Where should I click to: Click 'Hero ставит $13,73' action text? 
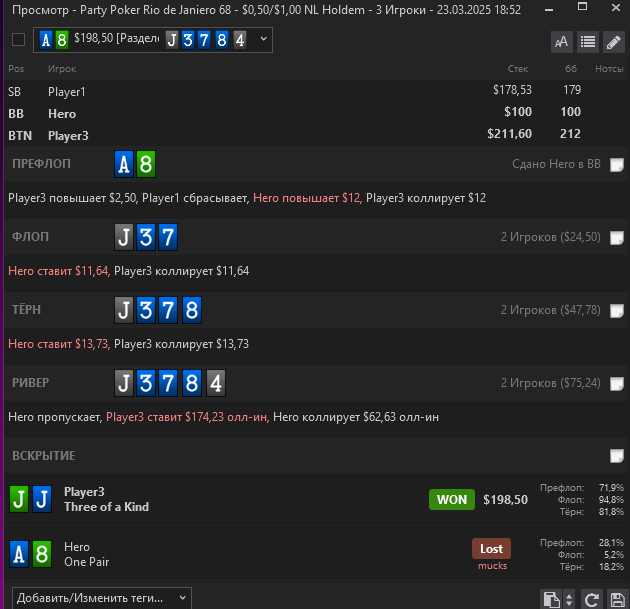coord(59,344)
